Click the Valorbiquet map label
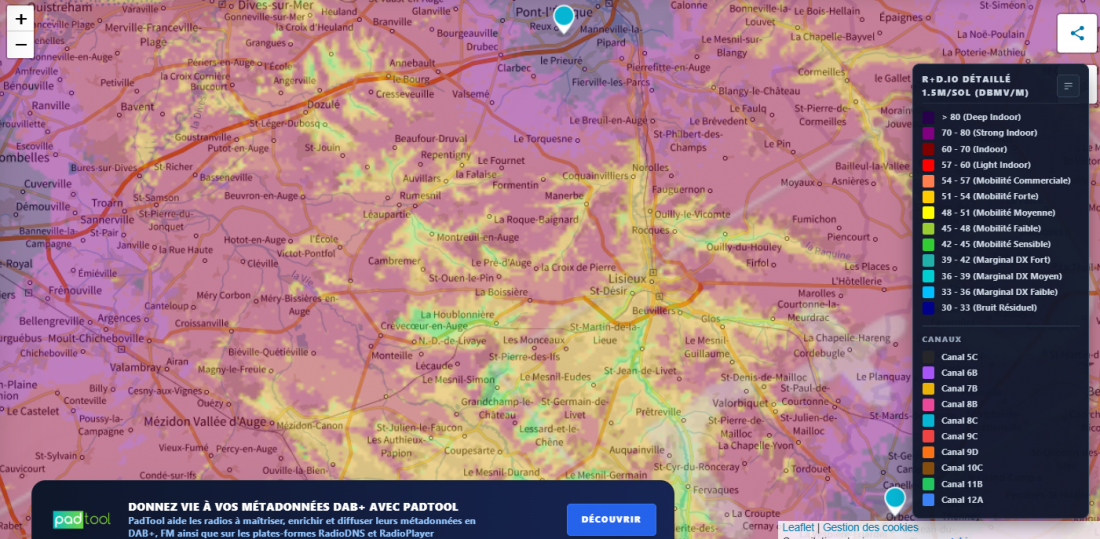 pyautogui.click(x=742, y=403)
